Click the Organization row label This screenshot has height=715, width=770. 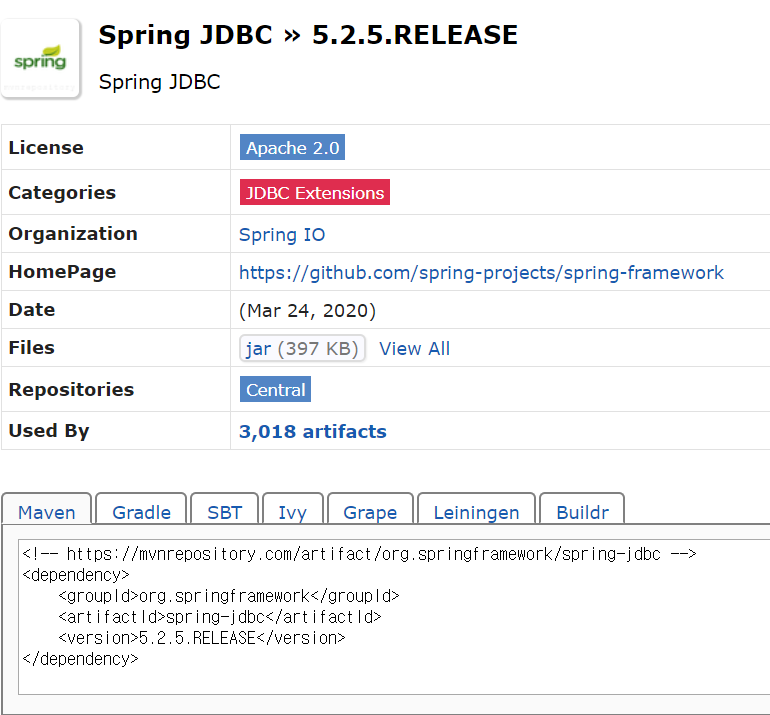(73, 234)
